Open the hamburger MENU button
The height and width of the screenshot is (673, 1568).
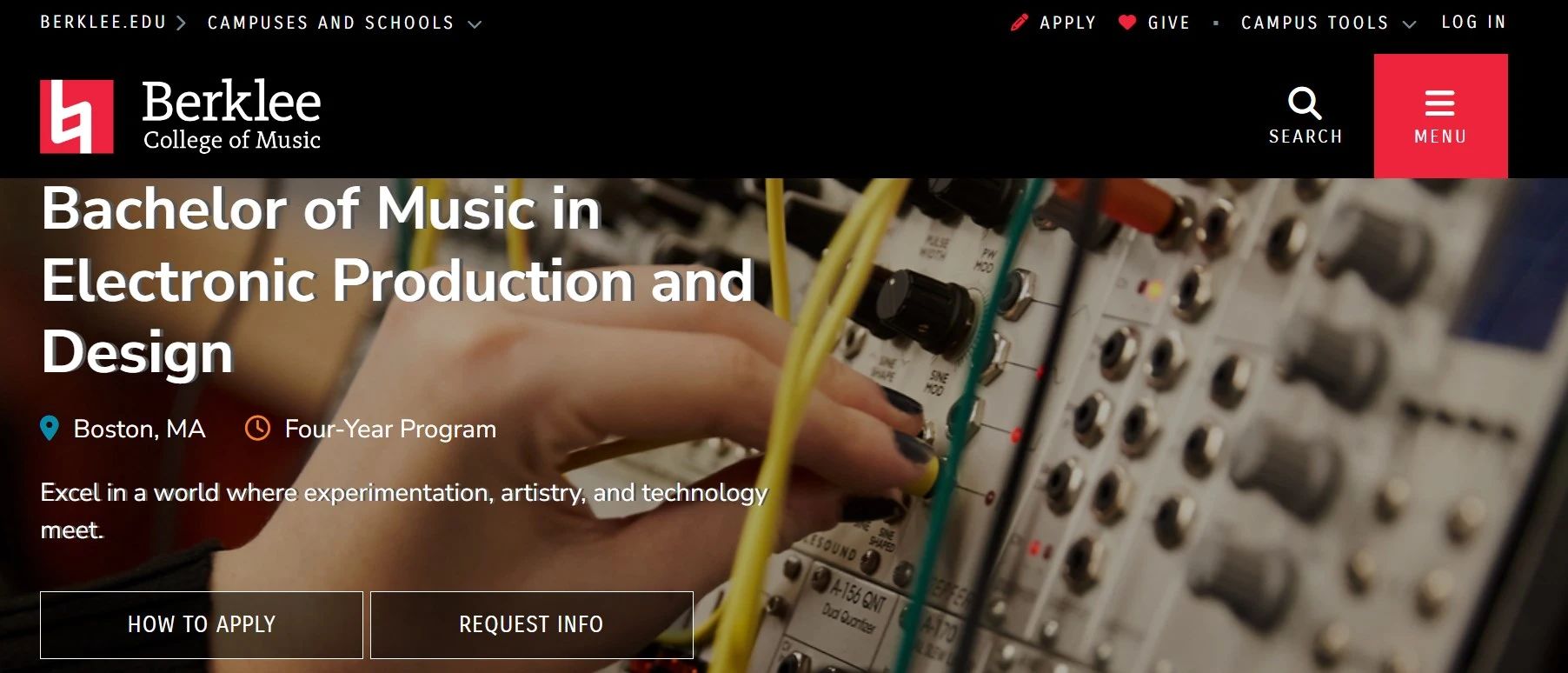click(1440, 116)
